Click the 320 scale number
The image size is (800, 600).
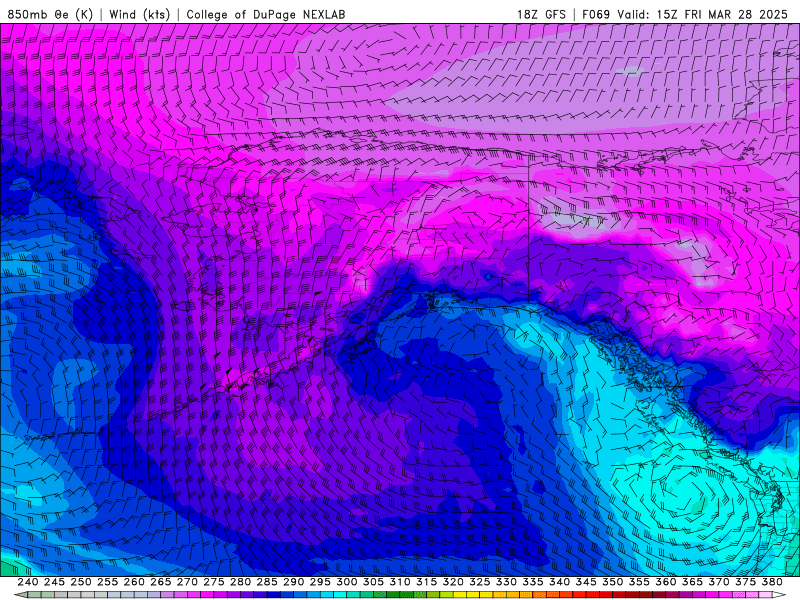(x=453, y=582)
